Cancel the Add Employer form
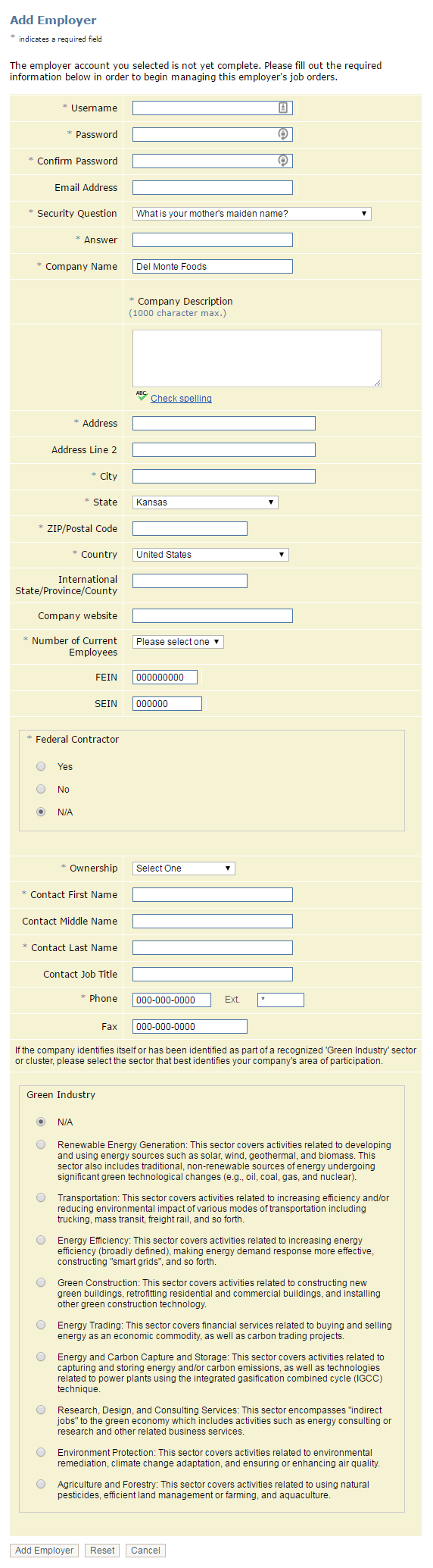This screenshot has width=433, height=1568. (x=145, y=1551)
